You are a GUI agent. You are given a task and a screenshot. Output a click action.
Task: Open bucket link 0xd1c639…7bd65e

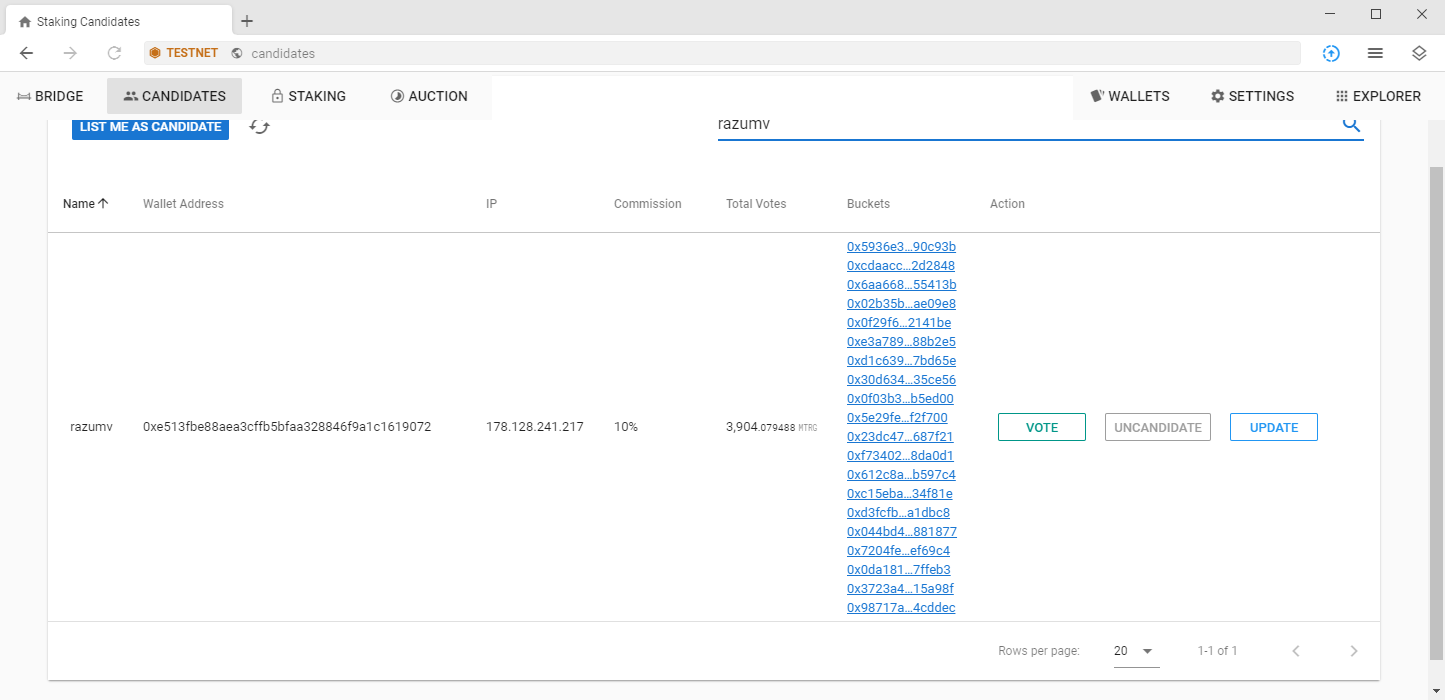coord(901,361)
